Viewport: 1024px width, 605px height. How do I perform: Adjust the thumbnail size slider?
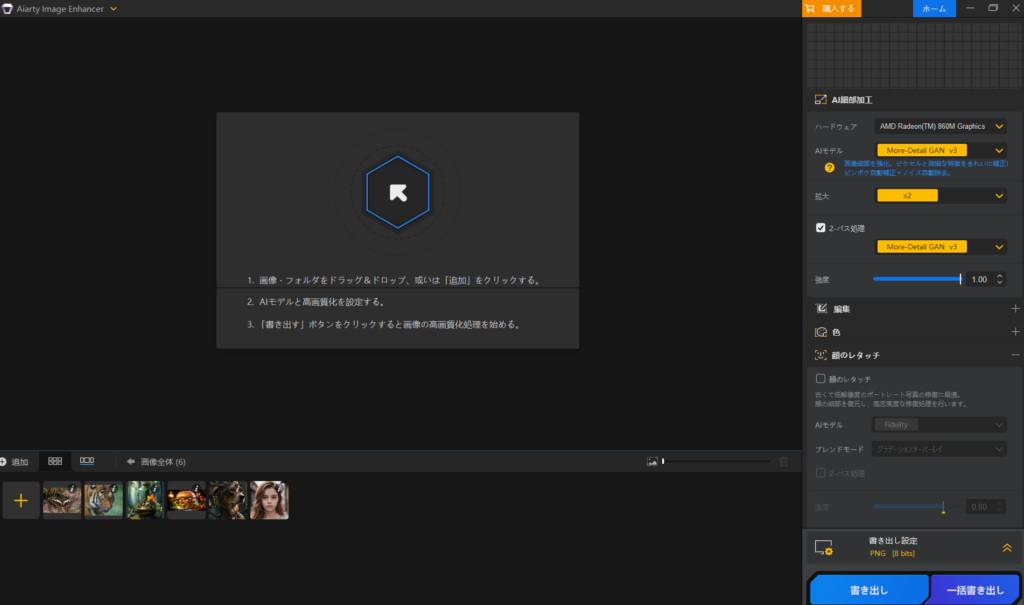tap(716, 461)
